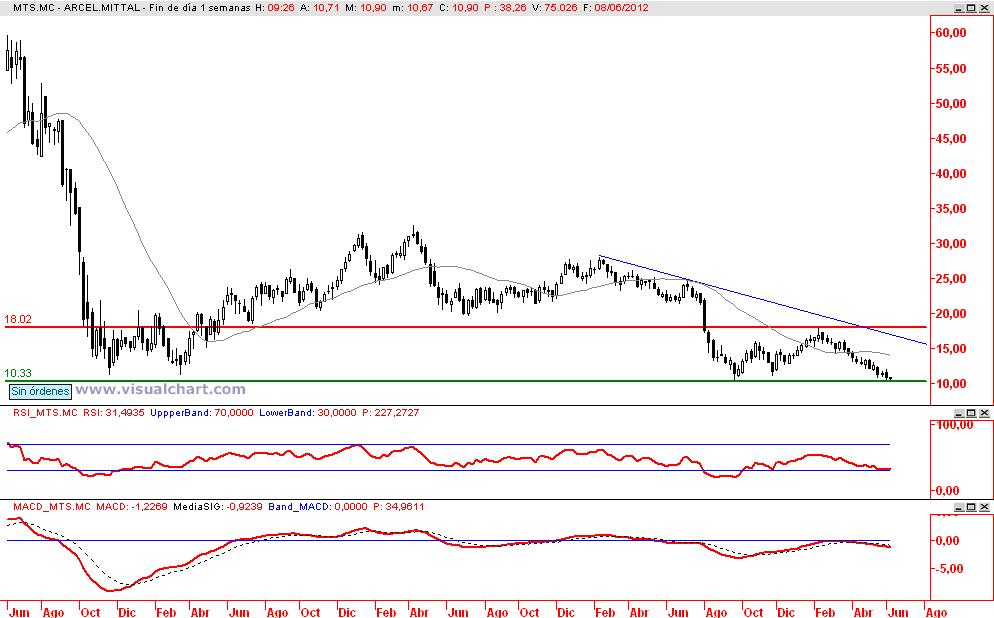Select the red horizontal resistance line

(466, 327)
